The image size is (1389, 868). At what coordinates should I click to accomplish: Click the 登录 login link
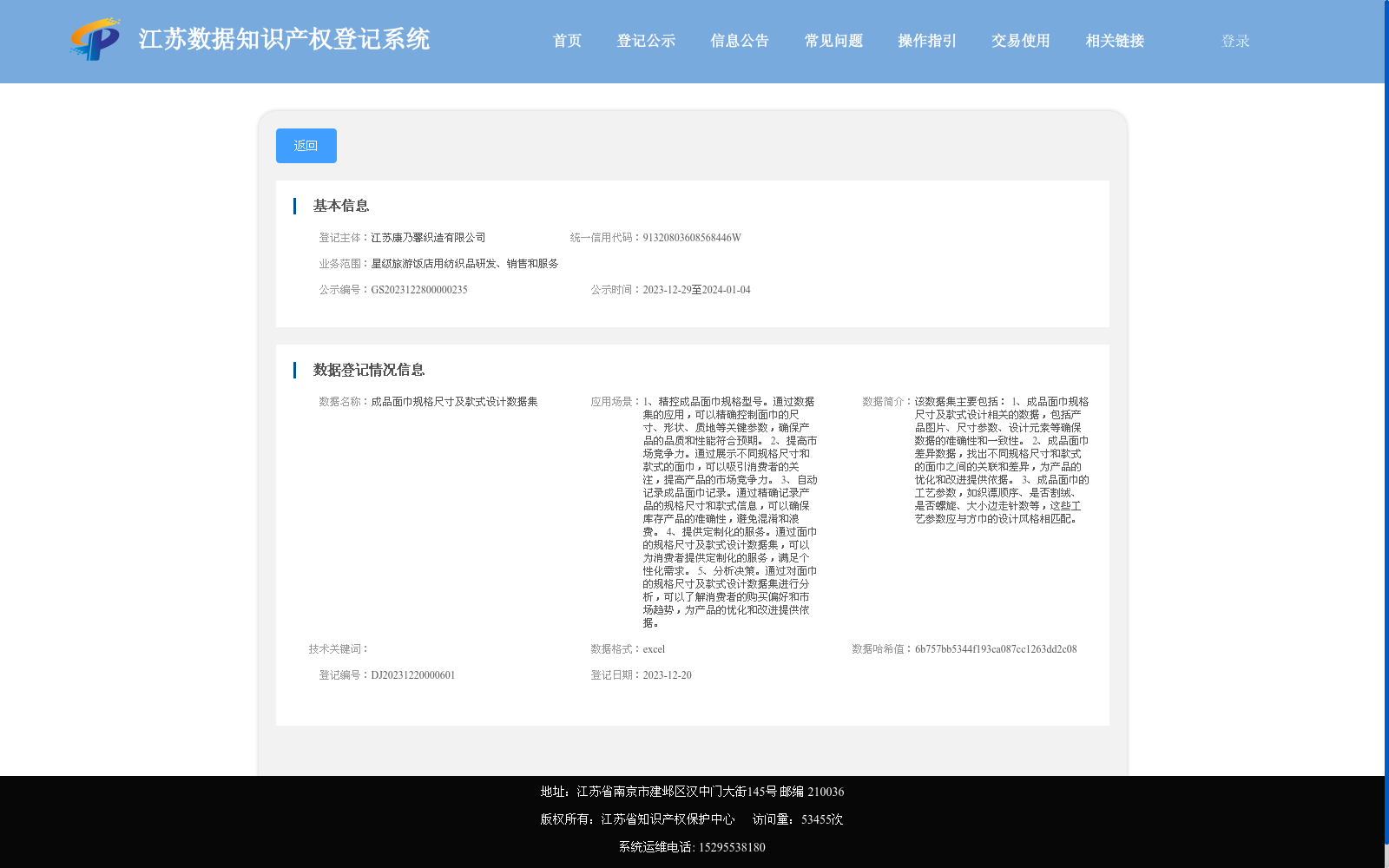coord(1235,41)
